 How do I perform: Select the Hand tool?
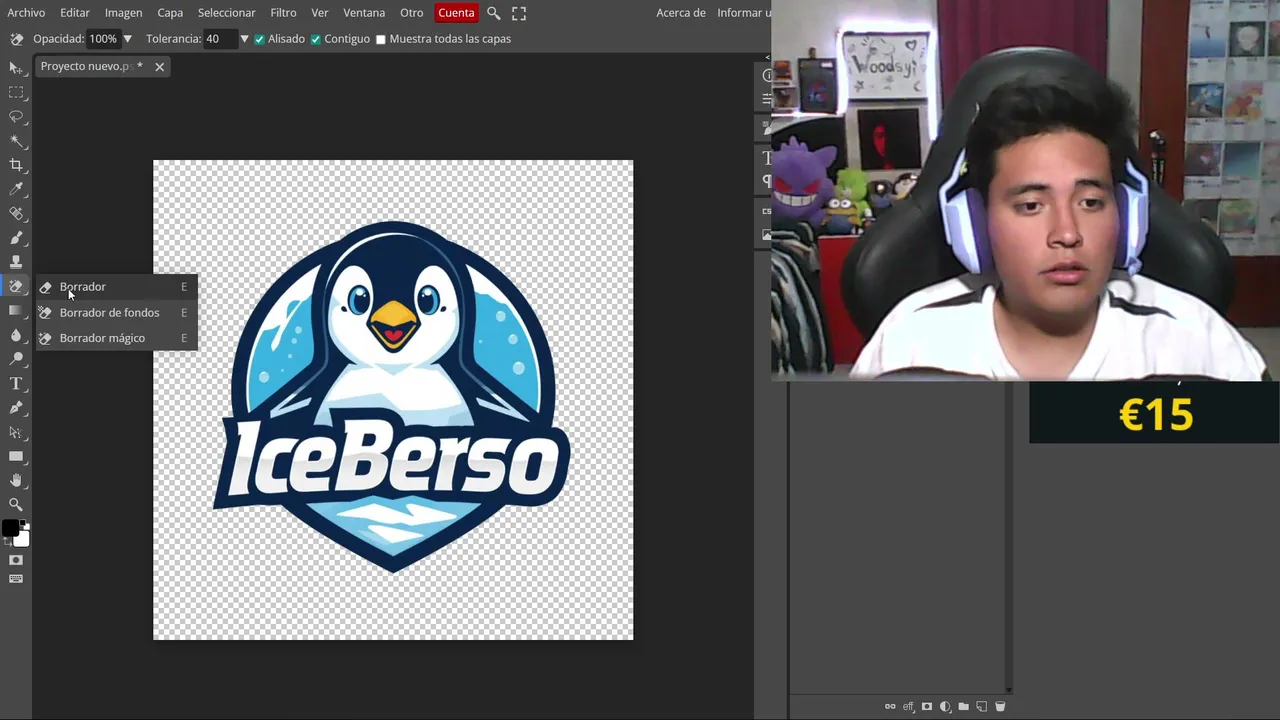tap(16, 481)
